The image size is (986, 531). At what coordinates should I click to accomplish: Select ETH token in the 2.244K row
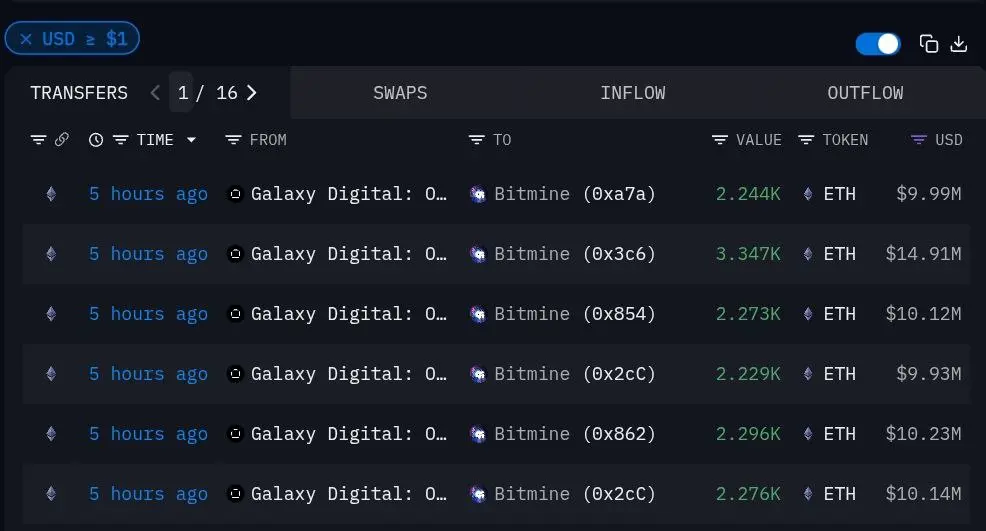[839, 194]
